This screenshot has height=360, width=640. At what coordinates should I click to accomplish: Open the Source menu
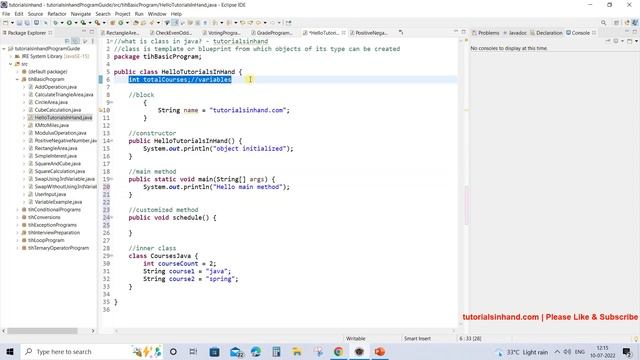[x=35, y=14]
